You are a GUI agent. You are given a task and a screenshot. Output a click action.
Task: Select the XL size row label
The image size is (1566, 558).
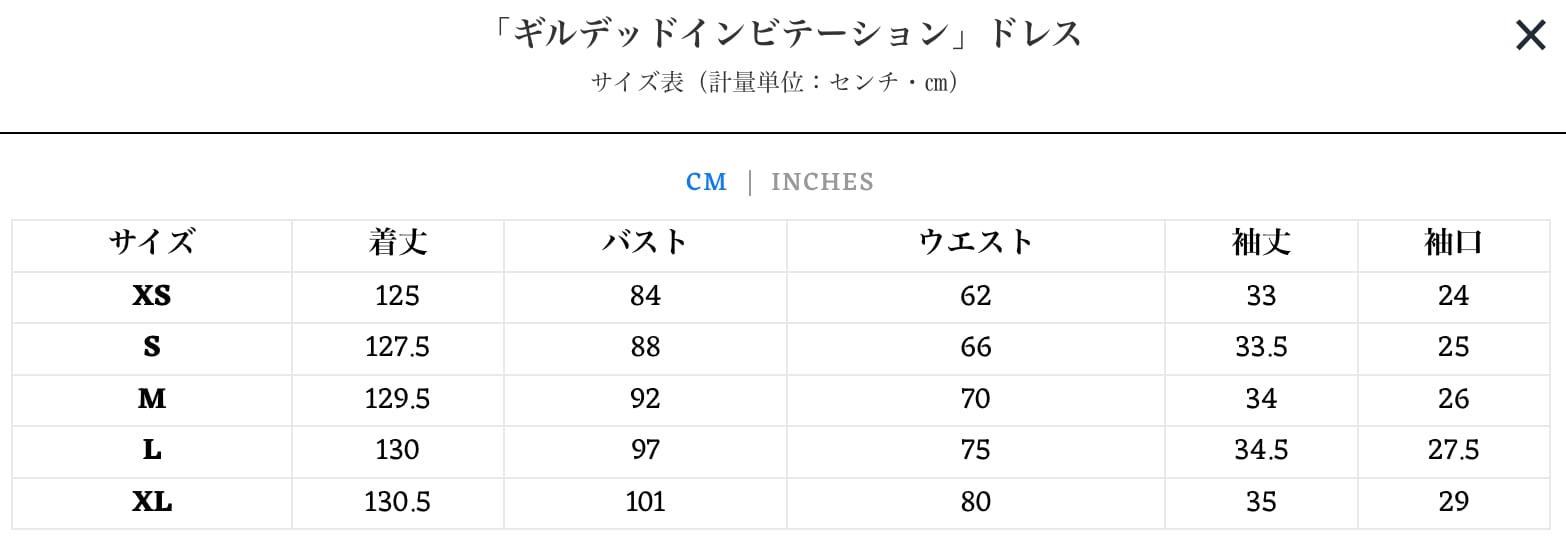click(152, 502)
